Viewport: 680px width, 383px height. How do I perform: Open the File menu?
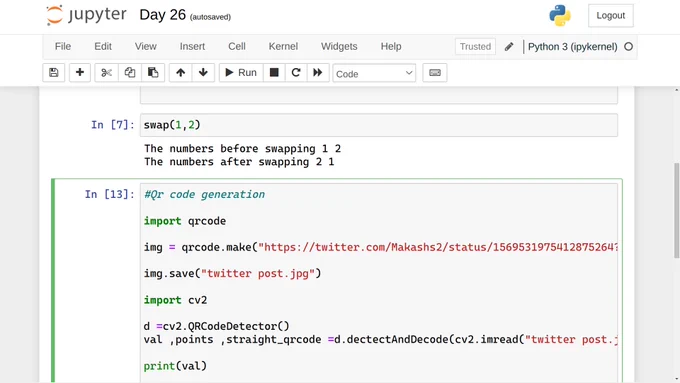pos(63,46)
